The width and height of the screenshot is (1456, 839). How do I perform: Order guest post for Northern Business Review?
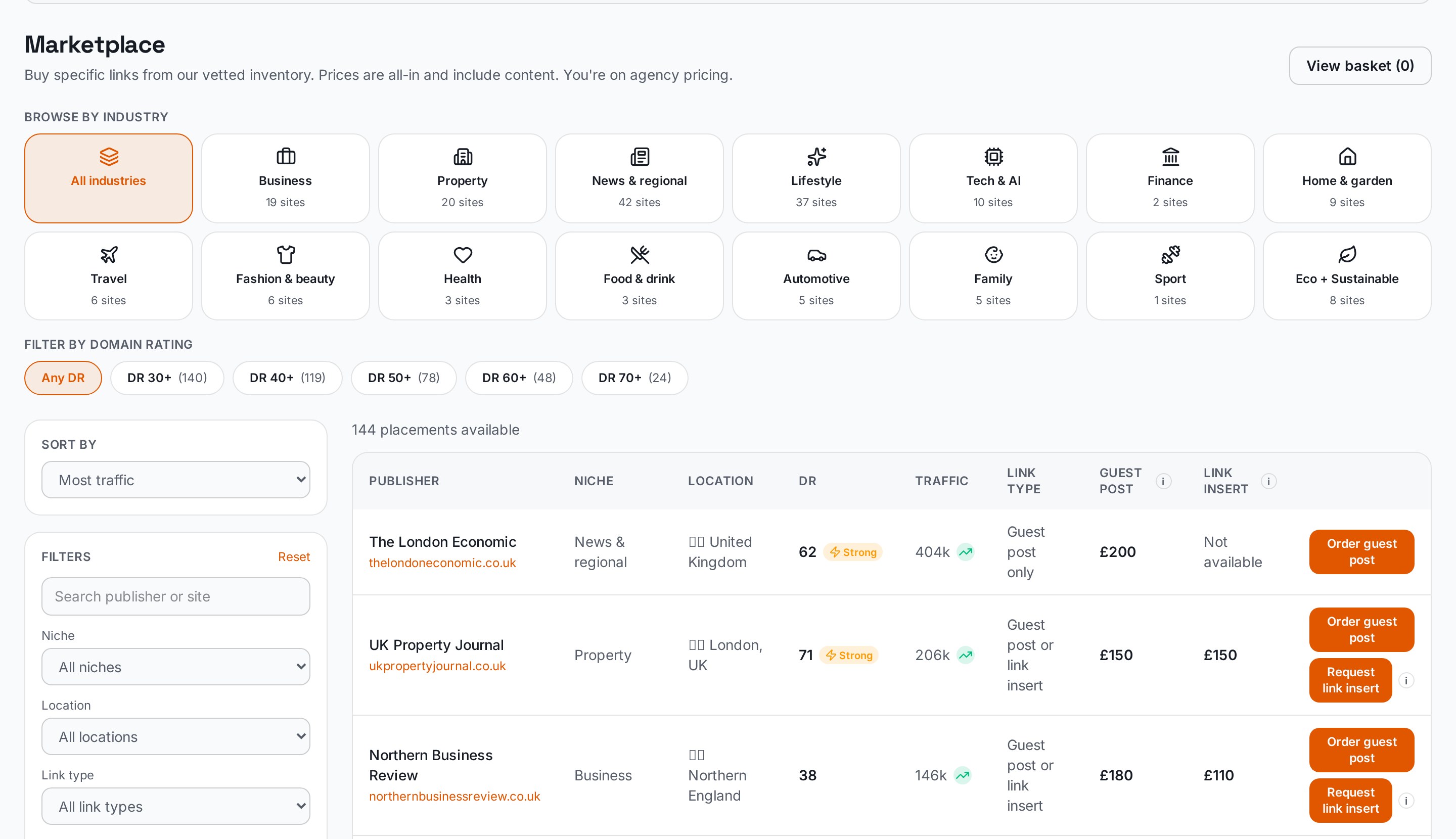pos(1361,750)
